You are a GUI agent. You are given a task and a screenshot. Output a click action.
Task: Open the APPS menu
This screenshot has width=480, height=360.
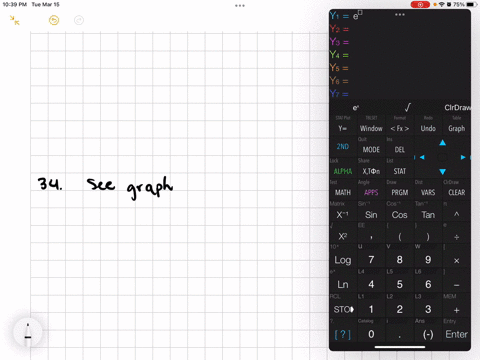point(371,192)
